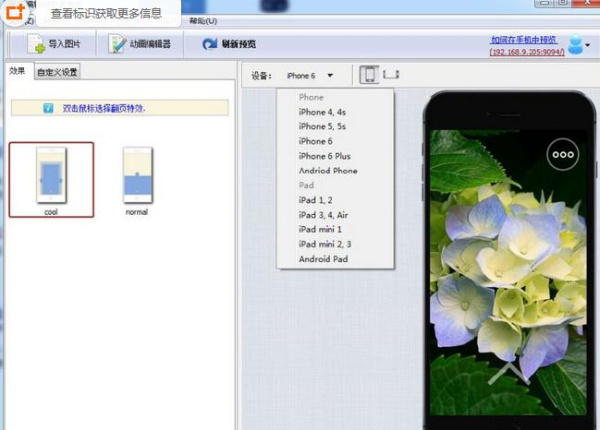Switch to the Effects (效果) tab

click(17, 71)
